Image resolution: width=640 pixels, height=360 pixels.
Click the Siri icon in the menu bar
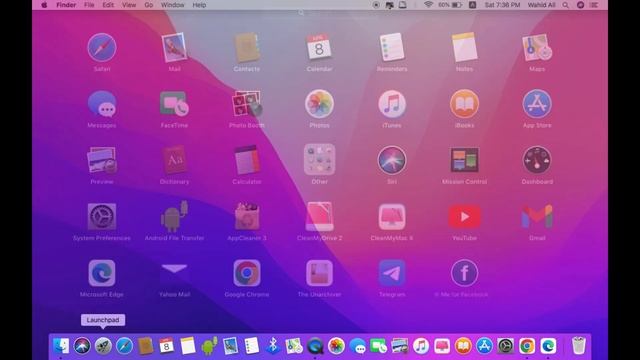tap(580, 5)
